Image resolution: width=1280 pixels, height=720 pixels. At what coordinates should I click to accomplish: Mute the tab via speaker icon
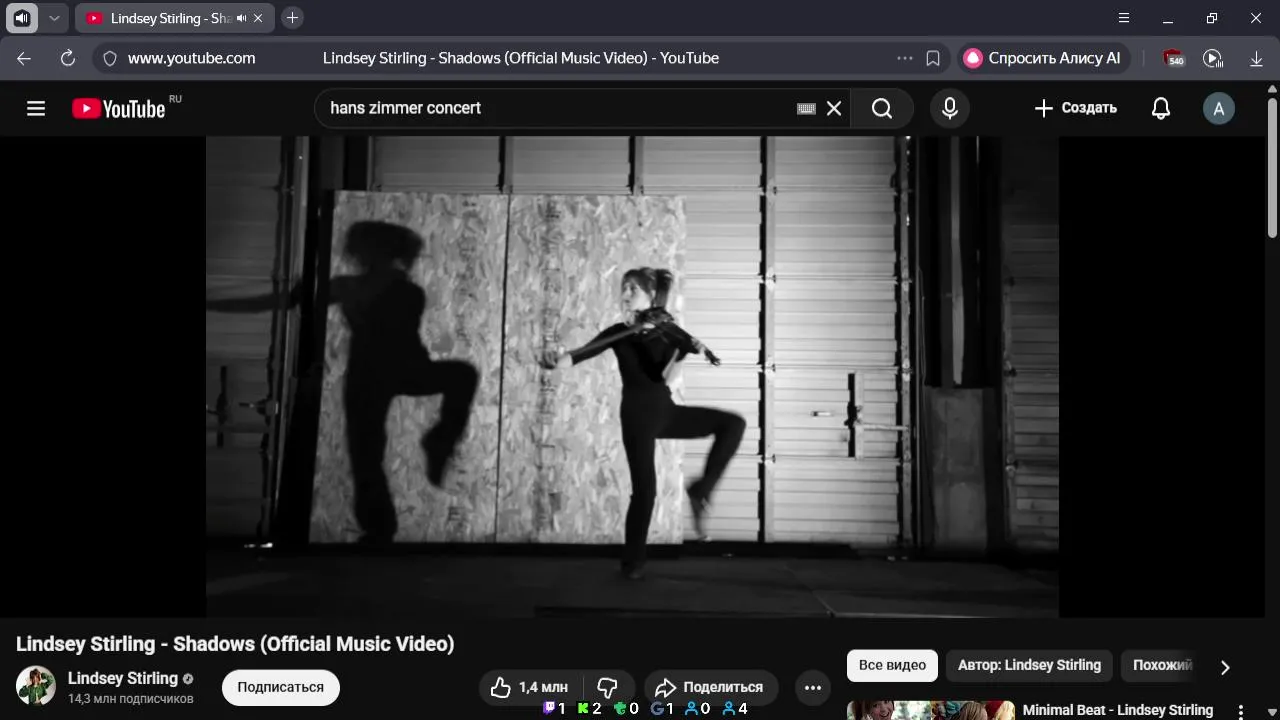tap(241, 18)
